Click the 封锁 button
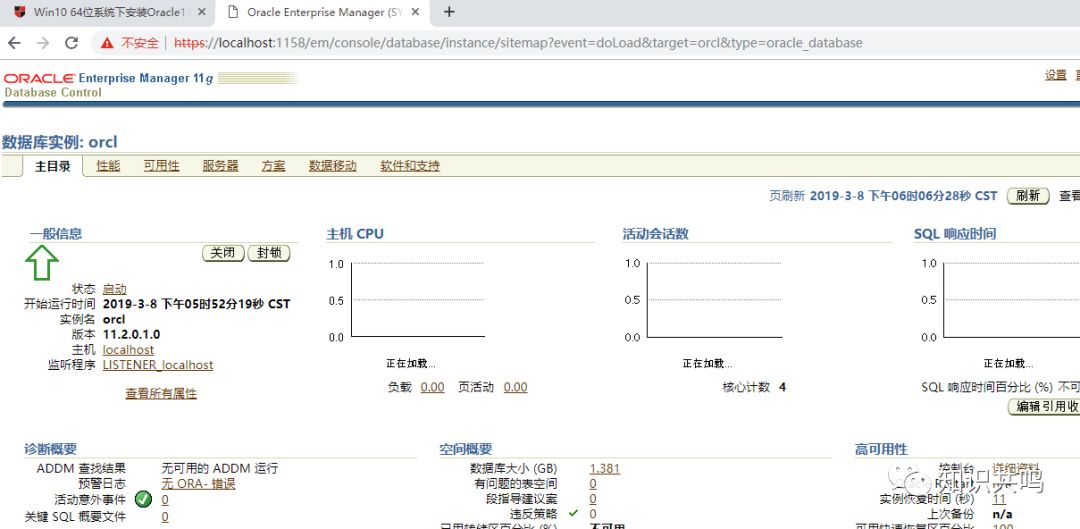This screenshot has width=1080, height=529. tap(269, 253)
